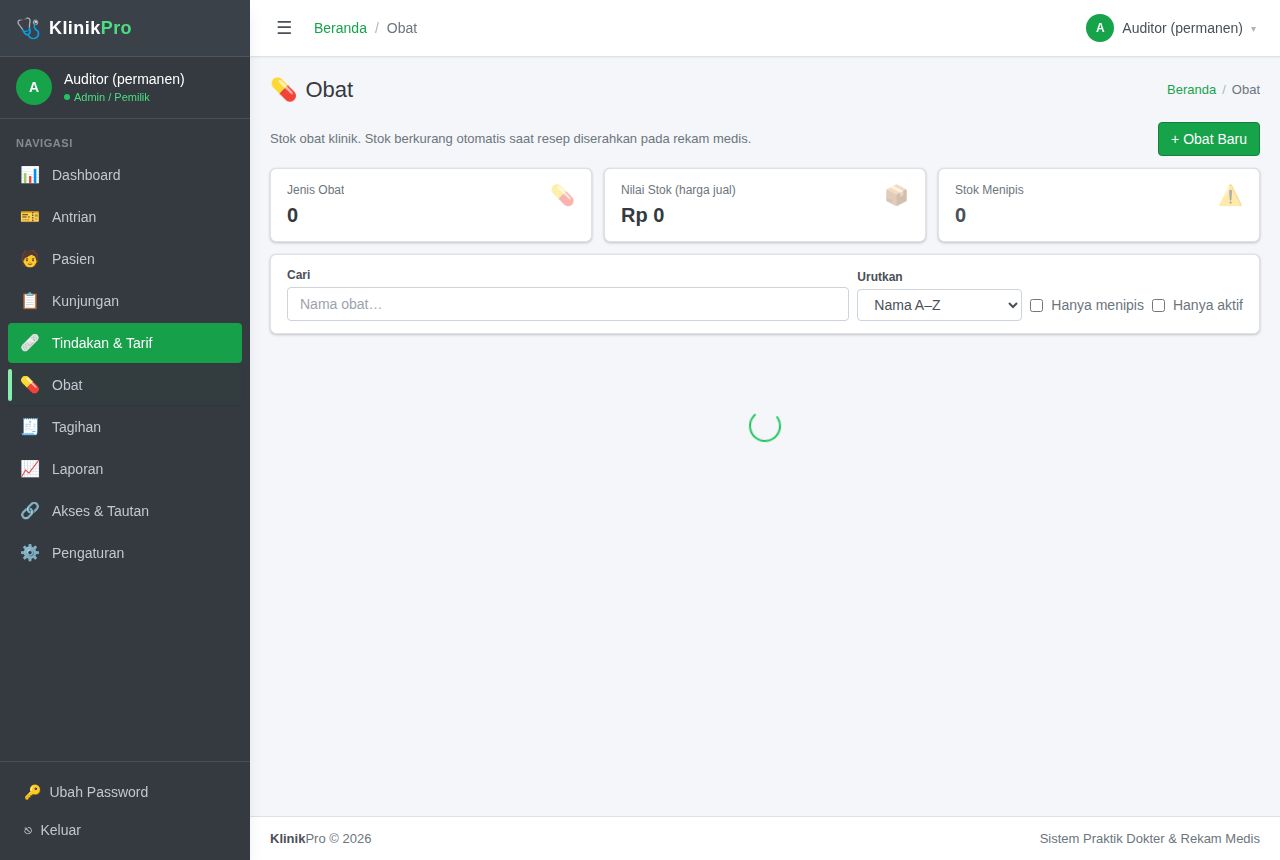Enable the Hanya menipis checkbox
The width and height of the screenshot is (1280, 860).
point(1036,305)
